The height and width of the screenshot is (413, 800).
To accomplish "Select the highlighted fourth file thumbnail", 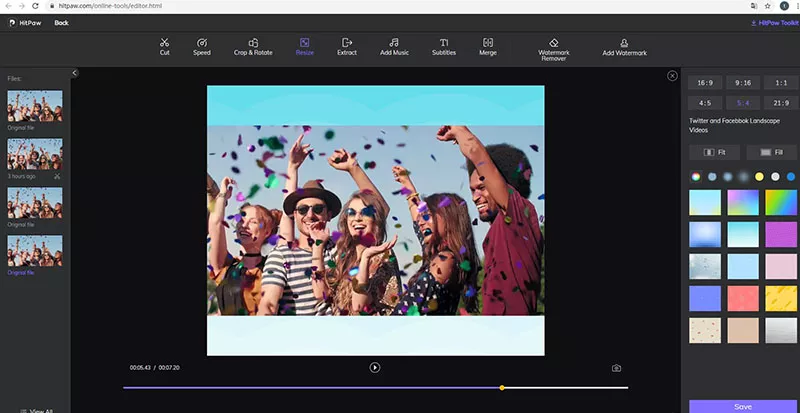I will click(35, 250).
